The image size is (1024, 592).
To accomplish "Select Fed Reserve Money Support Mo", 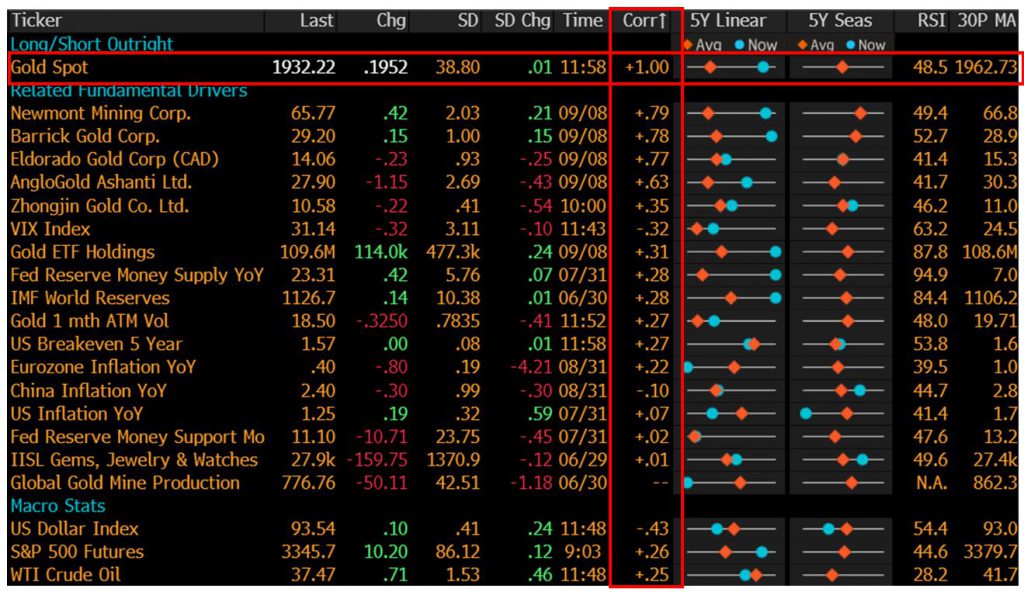I will click(x=137, y=436).
